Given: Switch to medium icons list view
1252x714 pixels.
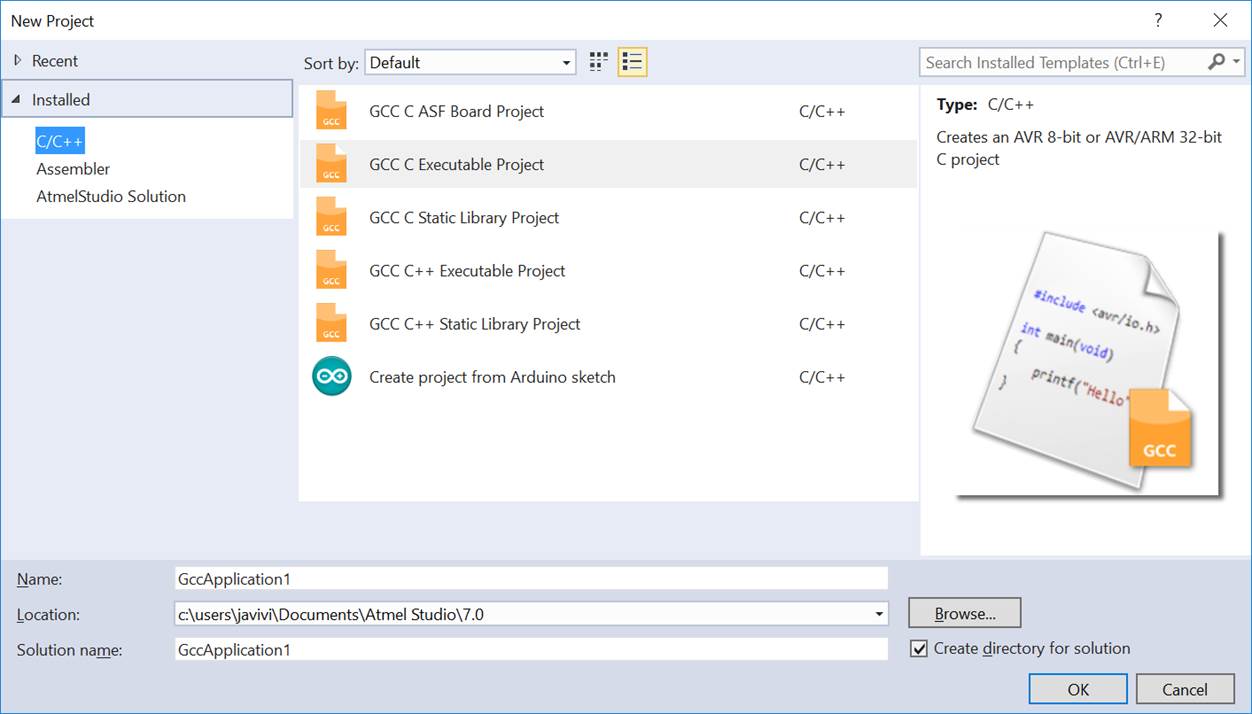Looking at the screenshot, I should coord(632,62).
